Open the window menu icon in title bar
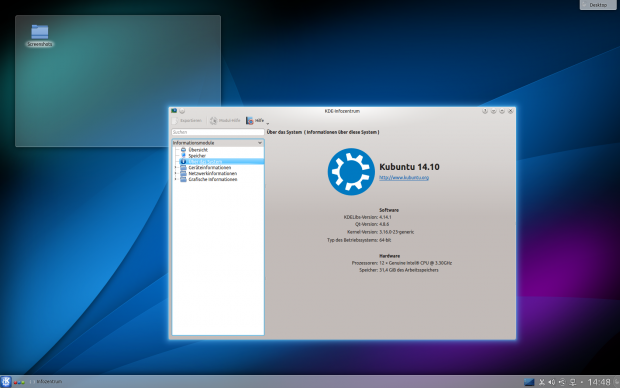Image resolution: width=620 pixels, height=388 pixels. pyautogui.click(x=174, y=111)
